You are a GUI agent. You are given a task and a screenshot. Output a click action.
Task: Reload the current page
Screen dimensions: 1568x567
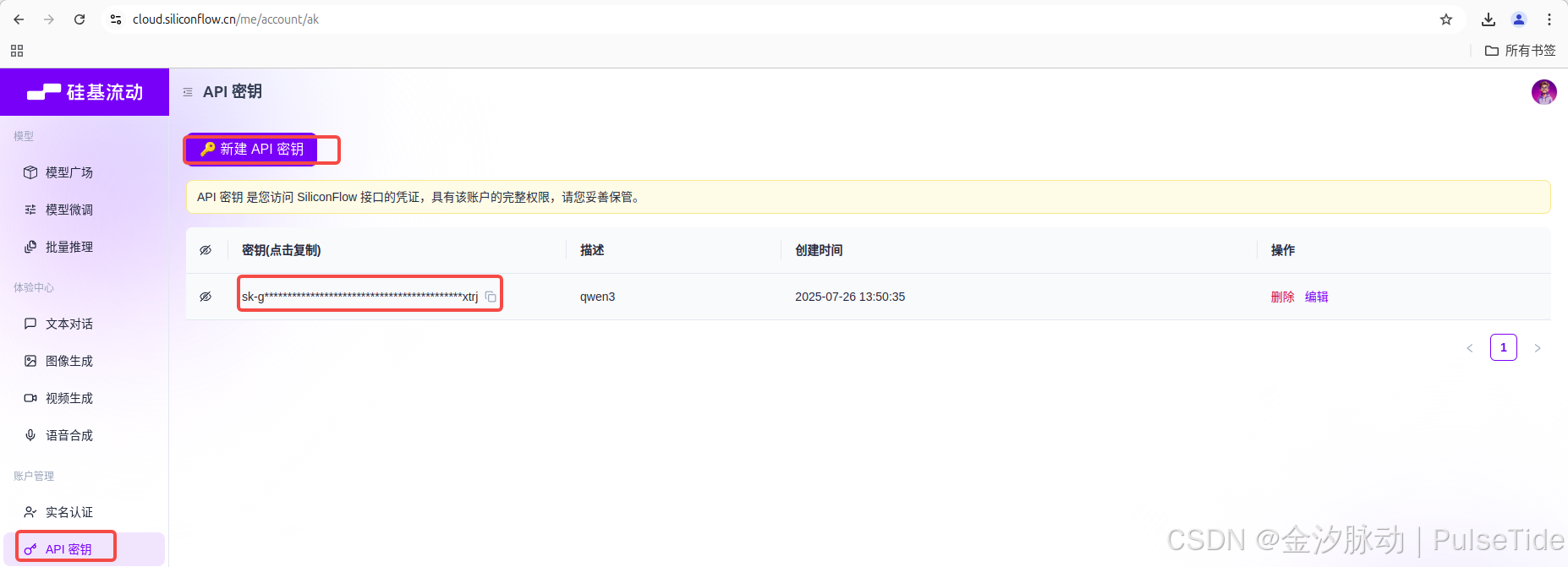pos(79,19)
